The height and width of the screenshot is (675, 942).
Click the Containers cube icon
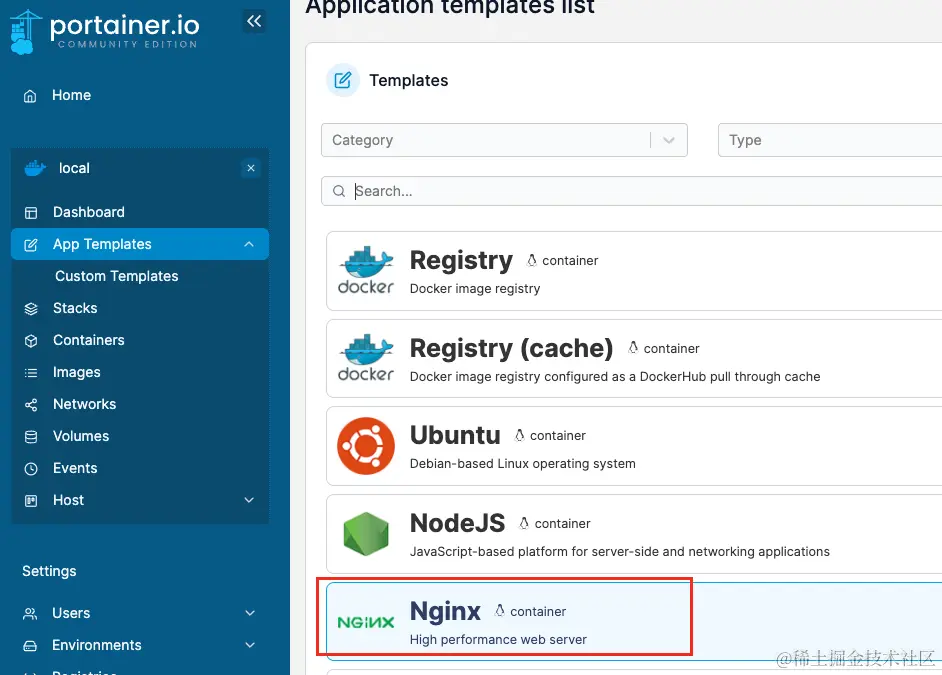(31, 341)
